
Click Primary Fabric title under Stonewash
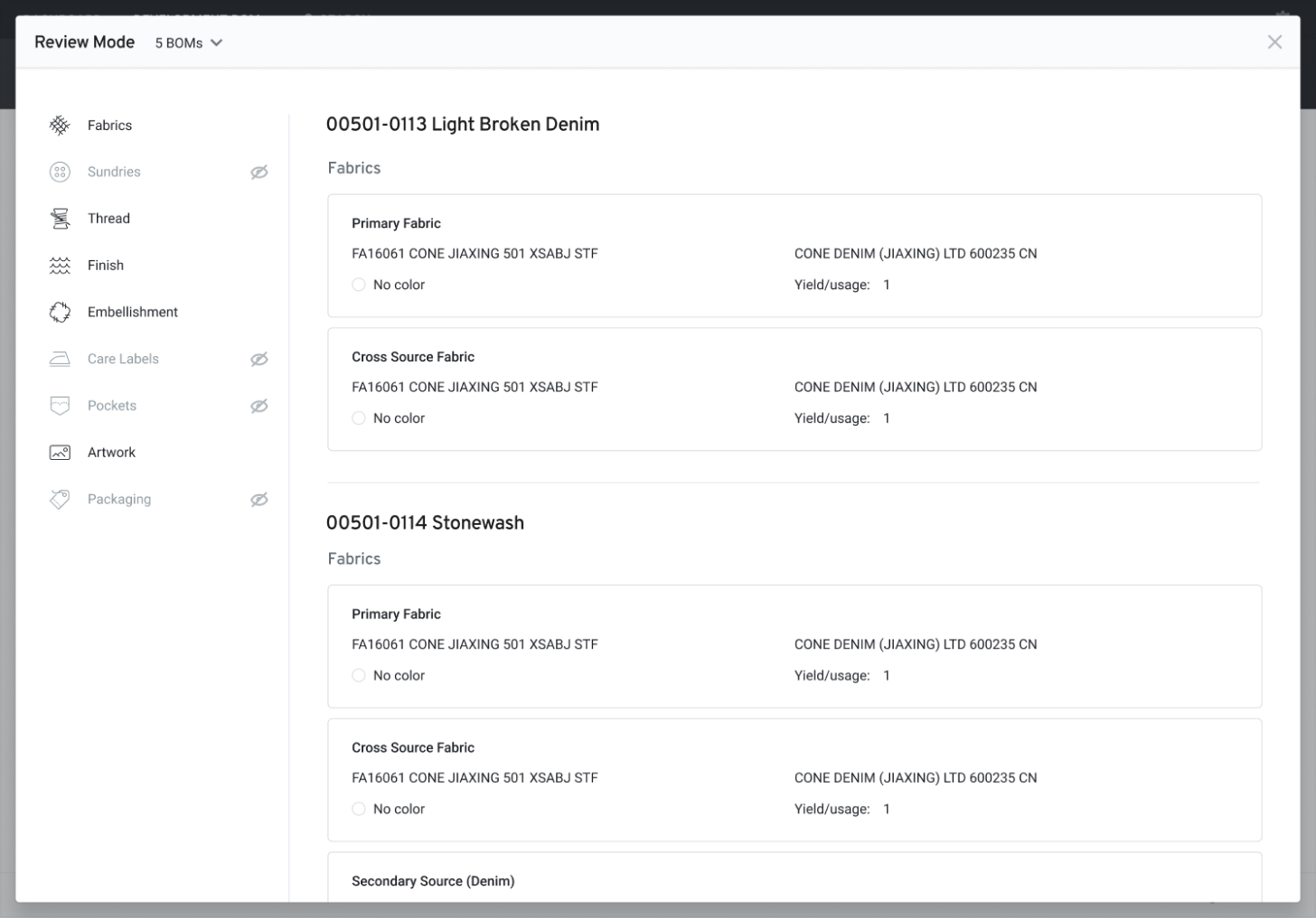[x=396, y=614]
